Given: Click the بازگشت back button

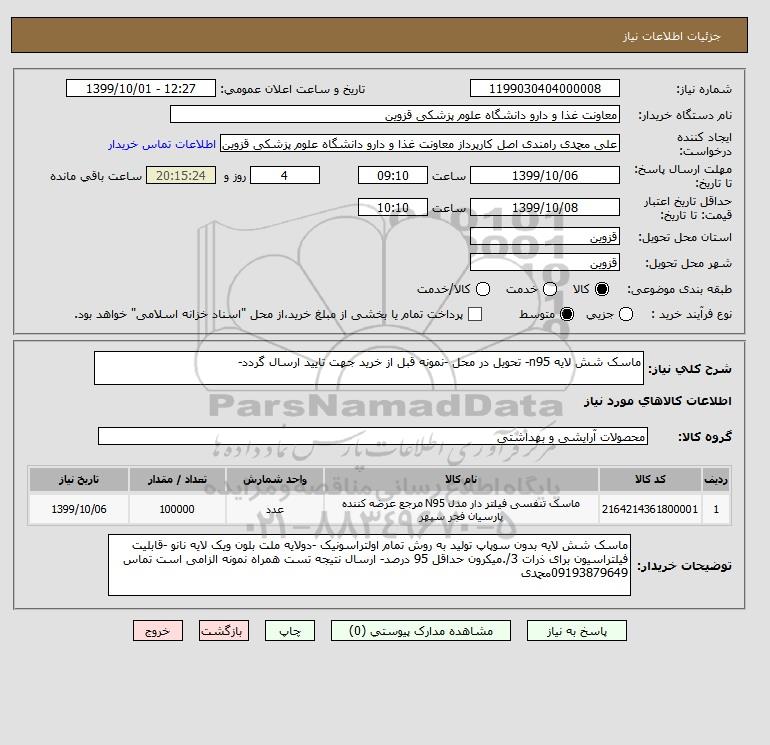Looking at the screenshot, I should (224, 631).
